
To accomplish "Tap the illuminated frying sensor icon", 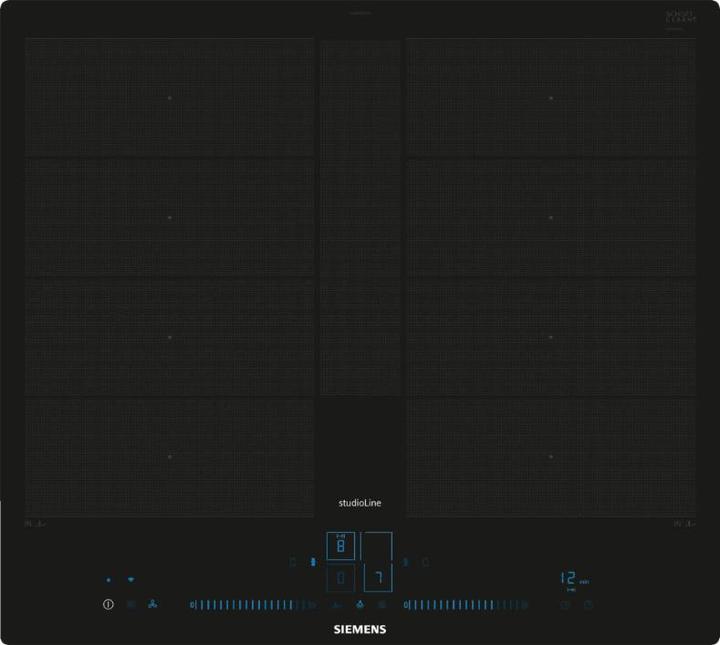I will (x=359, y=605).
